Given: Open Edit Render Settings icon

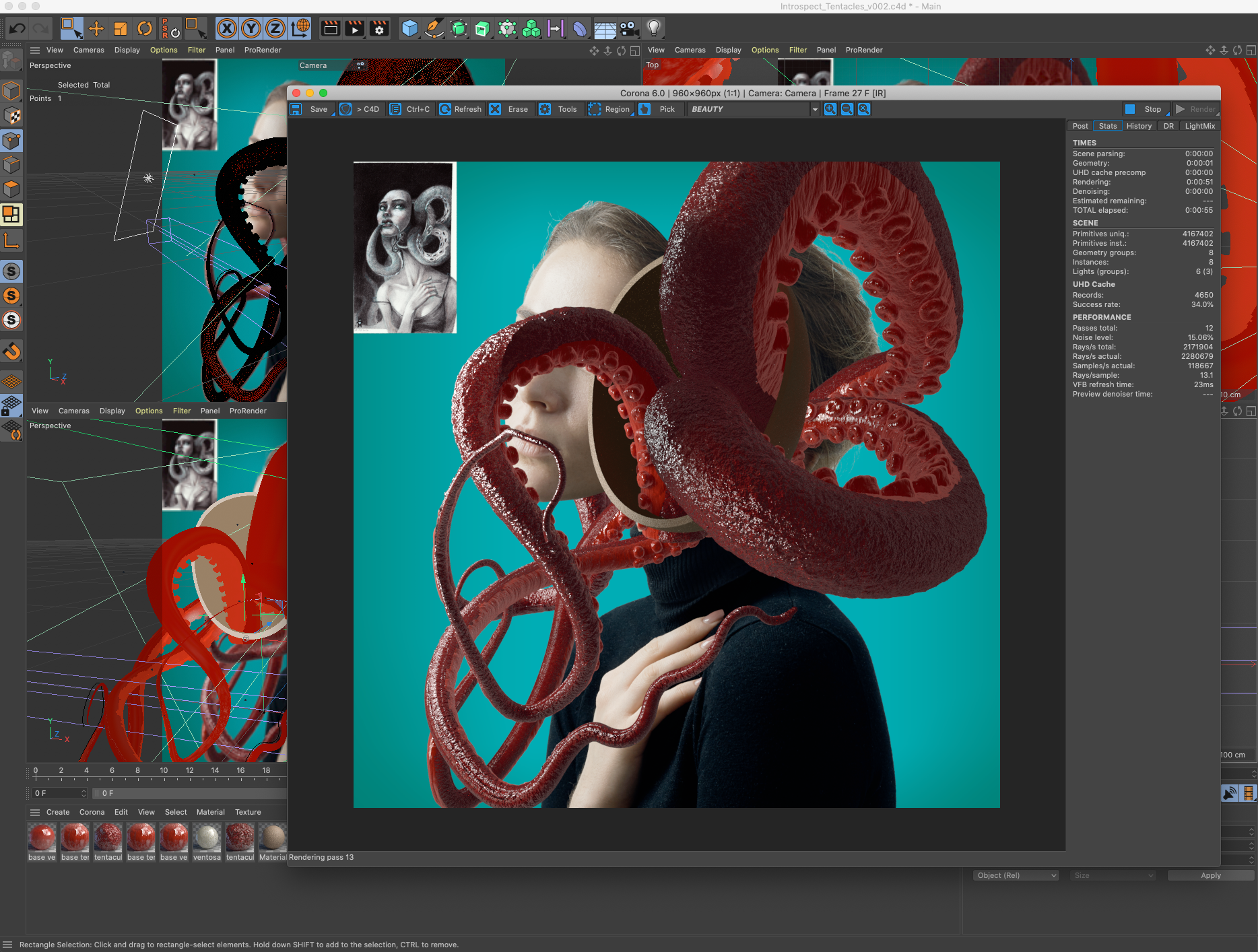Looking at the screenshot, I should tap(379, 28).
